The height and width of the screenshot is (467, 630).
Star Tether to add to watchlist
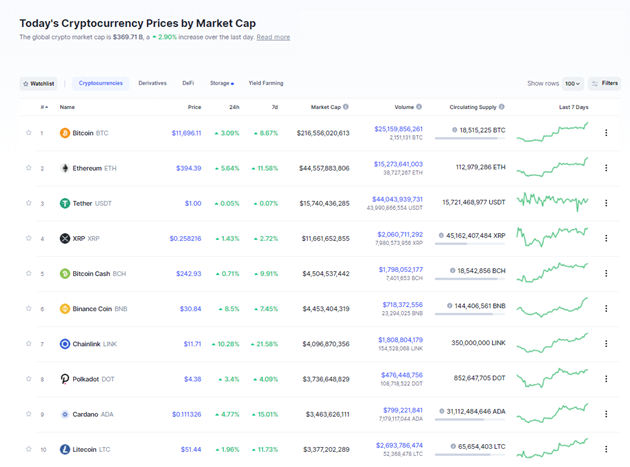(29, 203)
